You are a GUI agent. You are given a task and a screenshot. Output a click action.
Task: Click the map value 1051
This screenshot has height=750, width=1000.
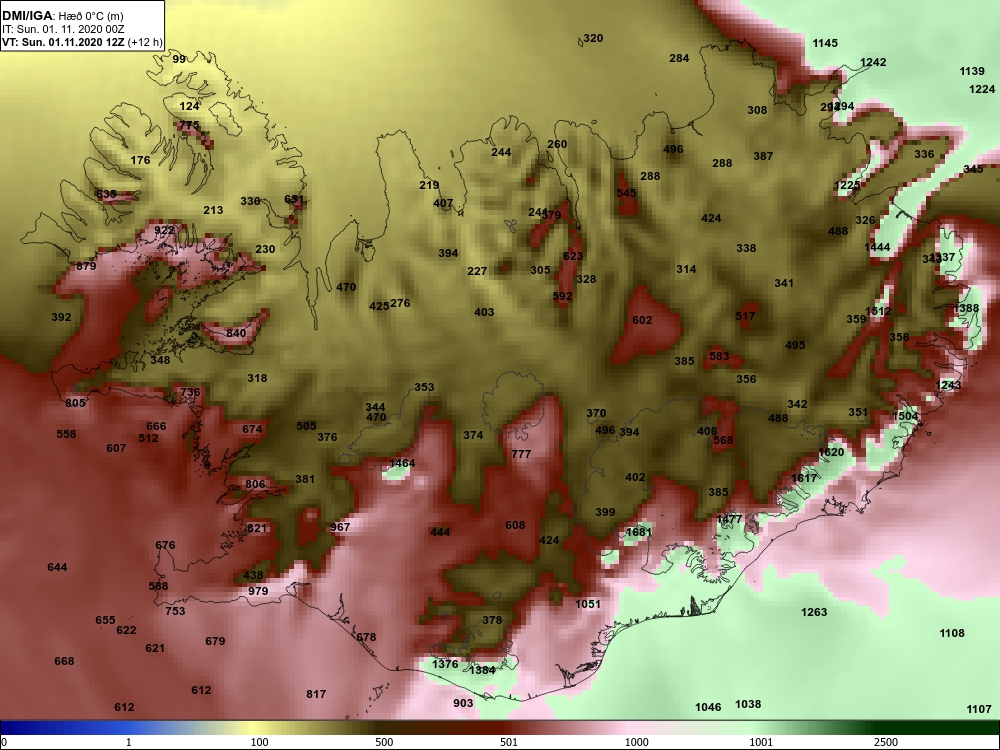[588, 604]
